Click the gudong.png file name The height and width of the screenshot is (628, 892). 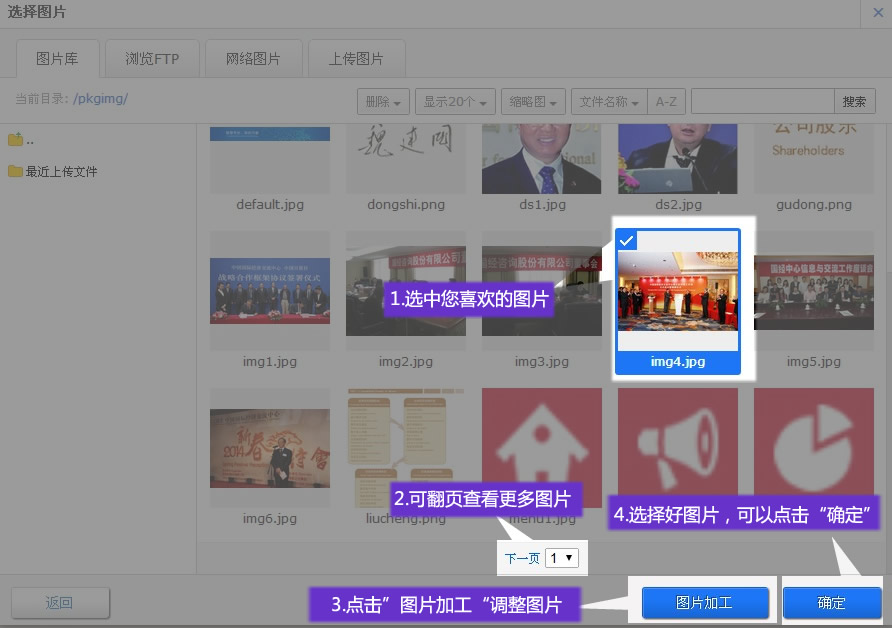click(814, 205)
